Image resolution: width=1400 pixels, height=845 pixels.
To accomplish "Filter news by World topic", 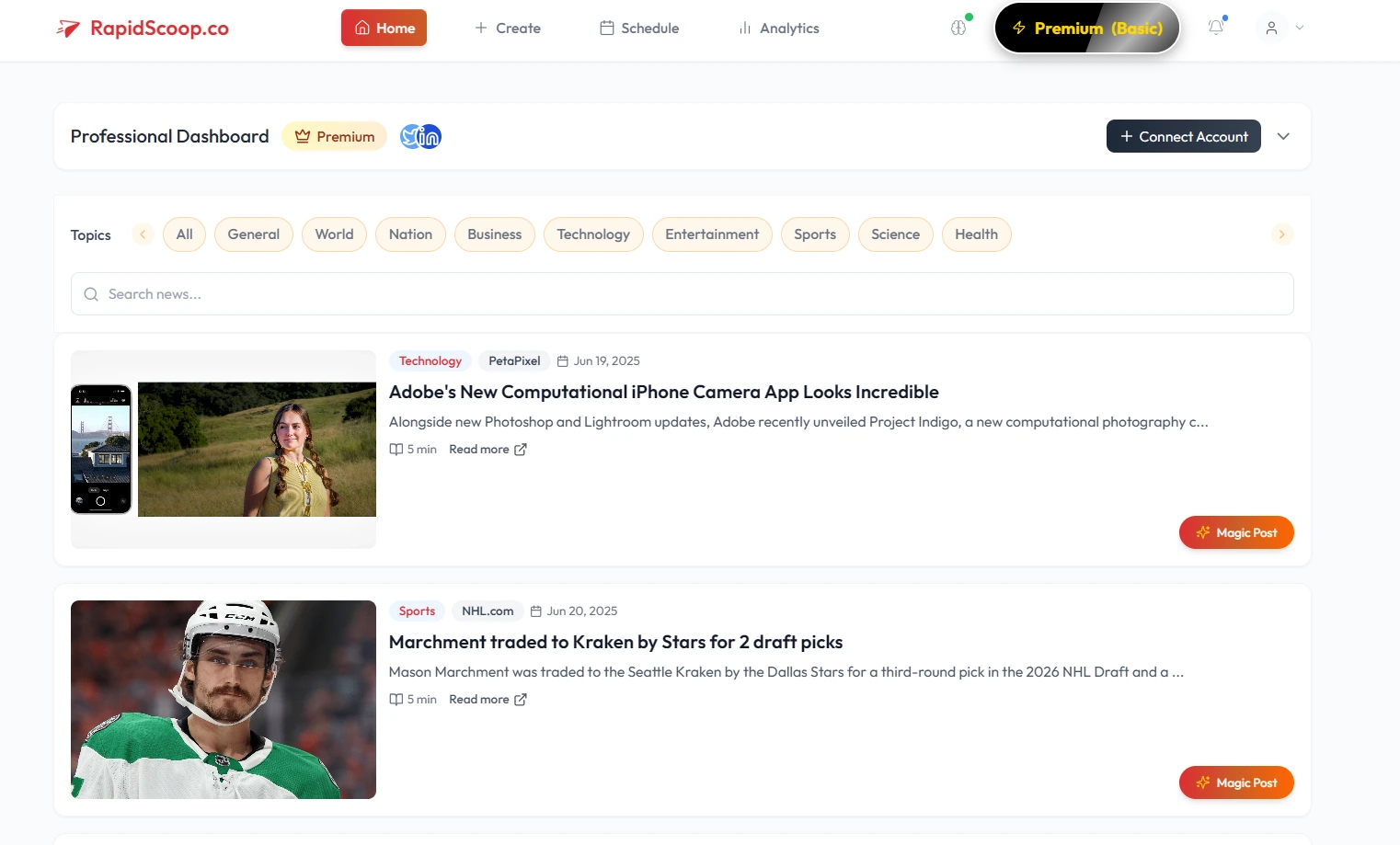I will tap(335, 234).
